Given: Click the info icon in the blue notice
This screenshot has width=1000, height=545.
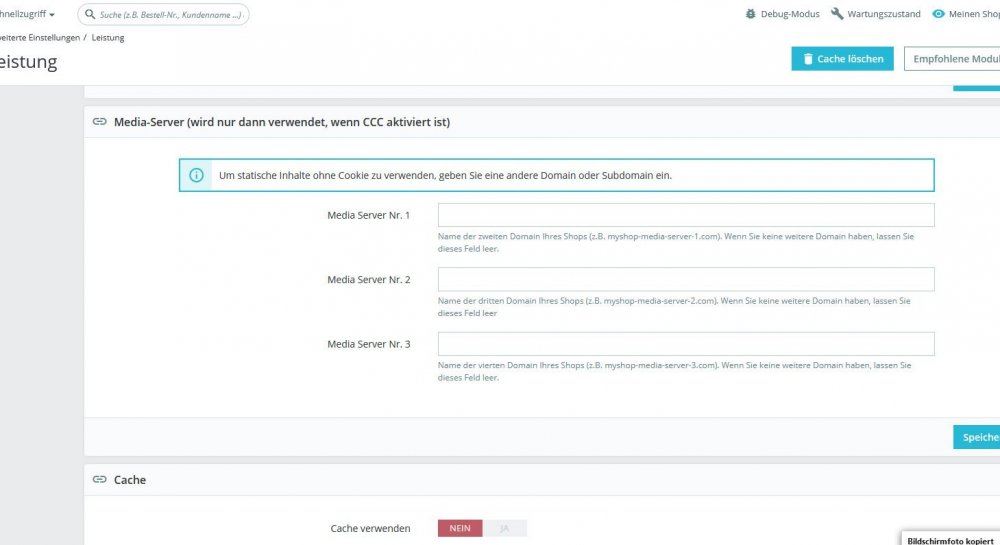Looking at the screenshot, I should point(196,175).
